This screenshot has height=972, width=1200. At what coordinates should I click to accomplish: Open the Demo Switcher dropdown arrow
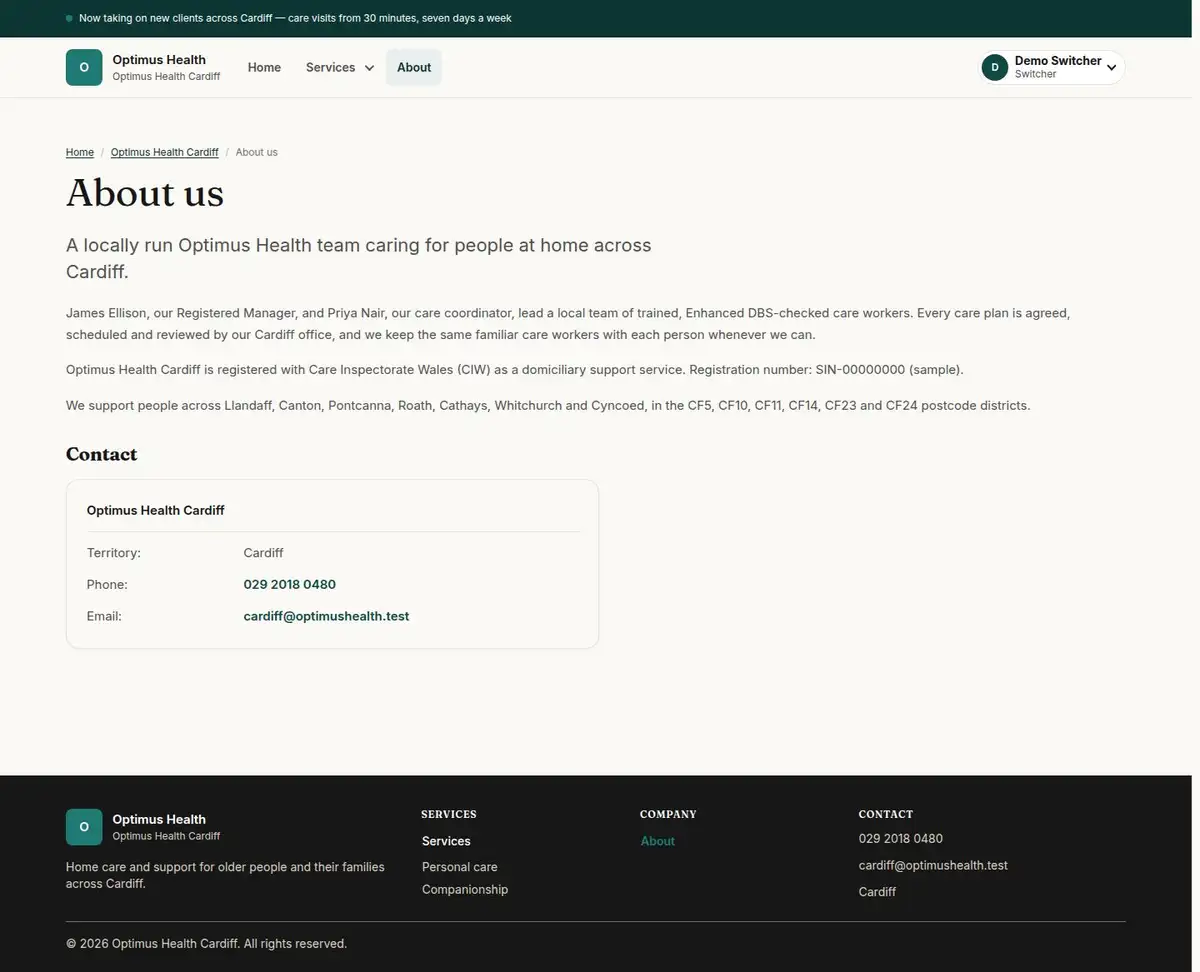tap(1111, 68)
